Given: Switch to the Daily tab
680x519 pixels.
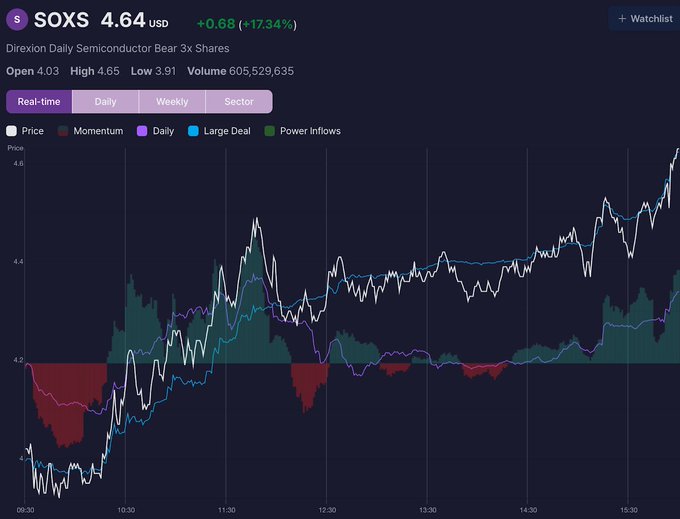Looking at the screenshot, I should [105, 101].
